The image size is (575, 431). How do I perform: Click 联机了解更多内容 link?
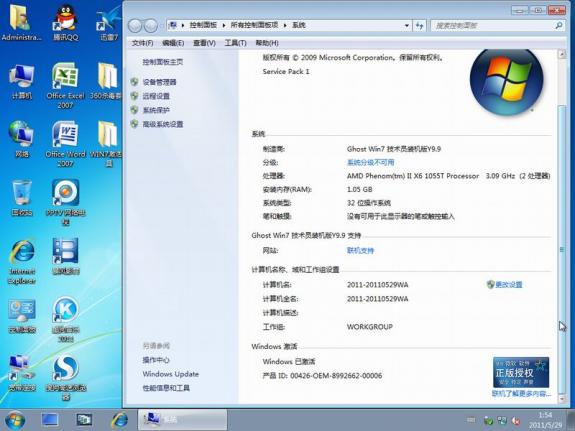click(x=521, y=394)
